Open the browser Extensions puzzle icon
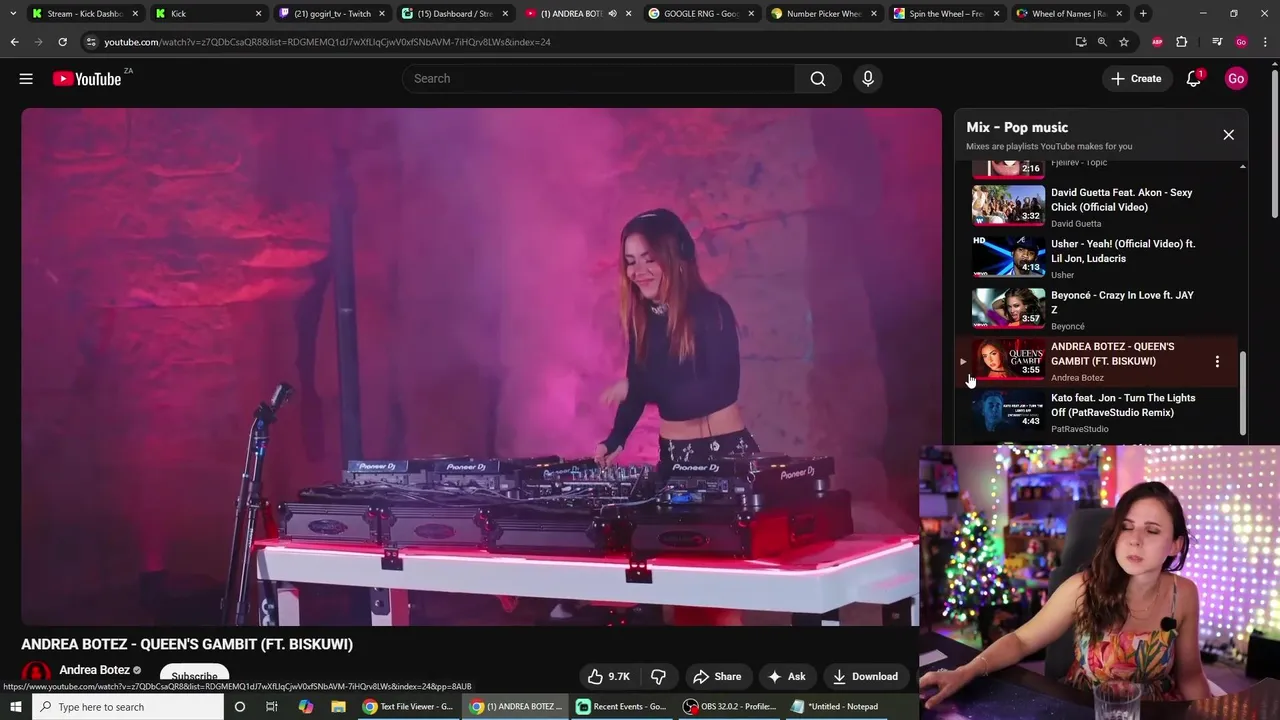1280x720 pixels. click(1181, 42)
